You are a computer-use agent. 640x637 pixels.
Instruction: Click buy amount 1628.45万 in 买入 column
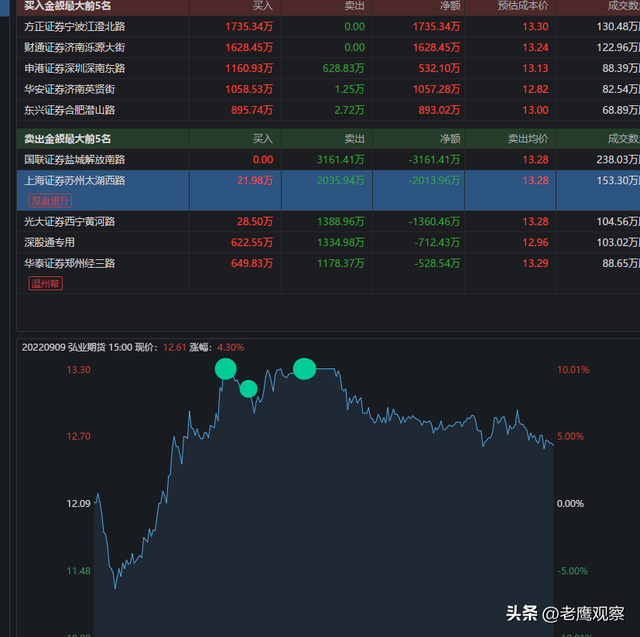[249, 47]
